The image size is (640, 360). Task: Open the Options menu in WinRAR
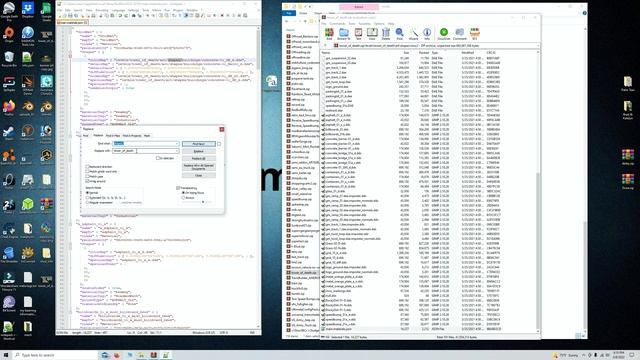tap(379, 23)
